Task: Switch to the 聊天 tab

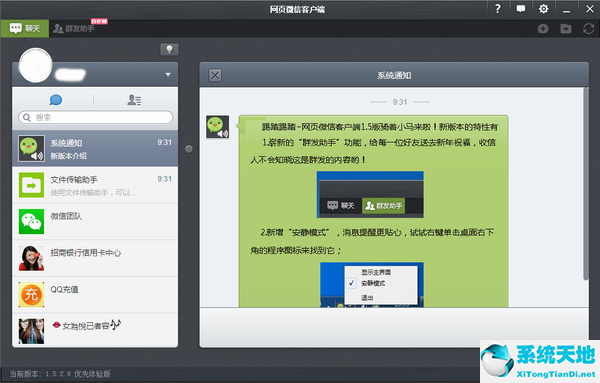Action: point(25,28)
